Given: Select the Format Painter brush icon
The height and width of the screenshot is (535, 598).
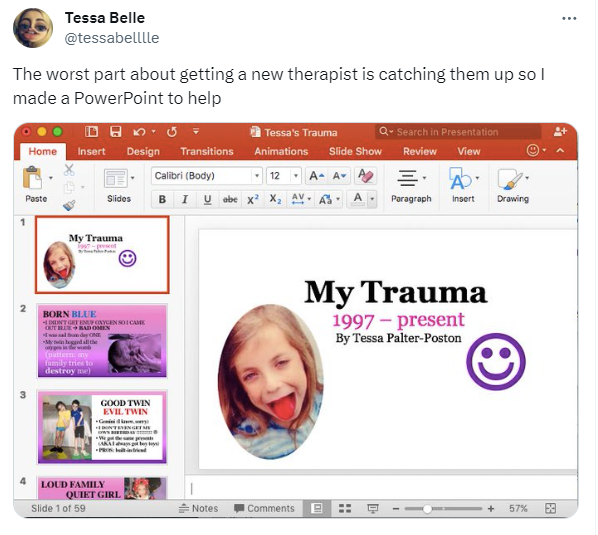Looking at the screenshot, I should pos(69,205).
